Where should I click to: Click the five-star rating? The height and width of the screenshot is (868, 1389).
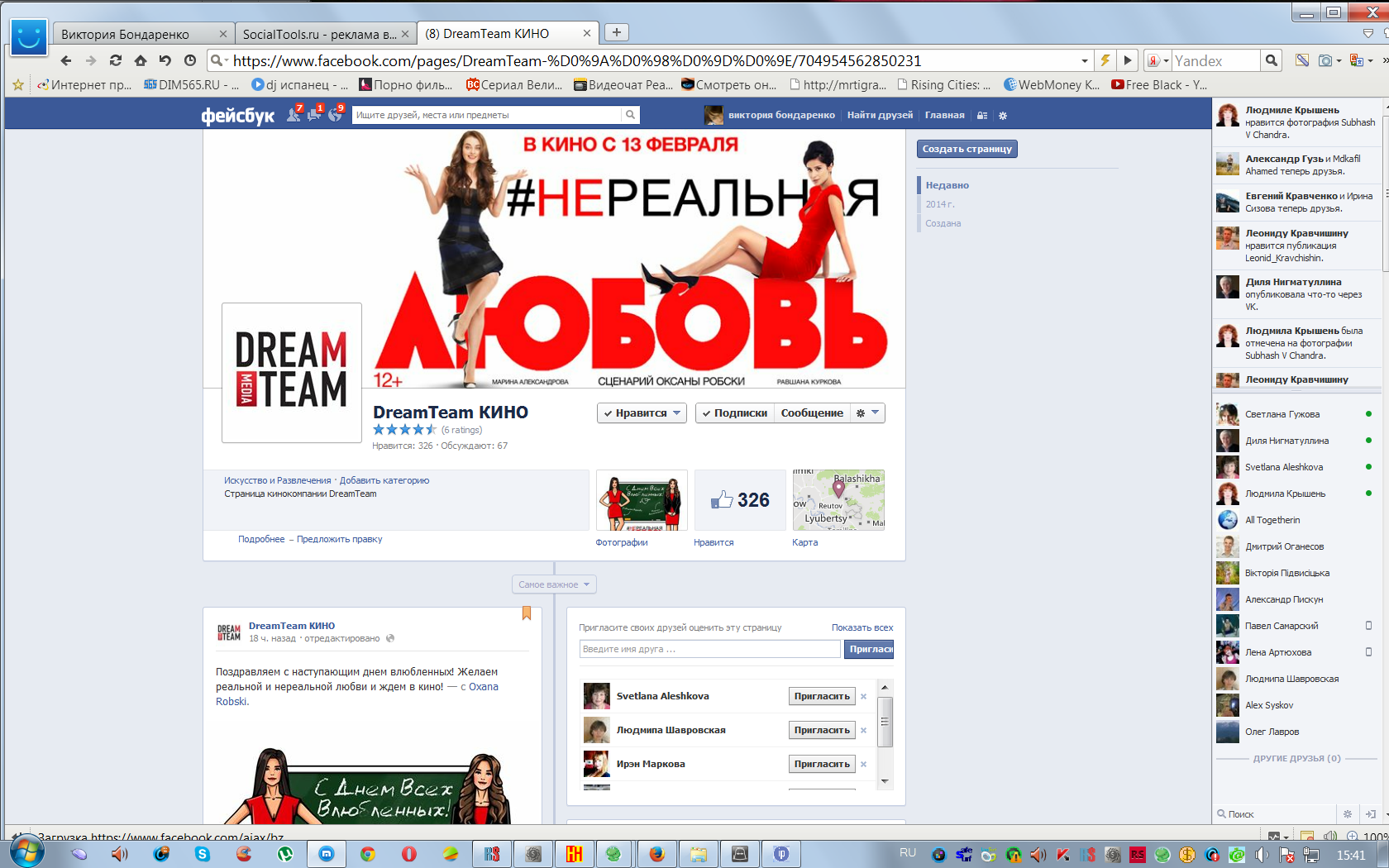pyautogui.click(x=404, y=430)
